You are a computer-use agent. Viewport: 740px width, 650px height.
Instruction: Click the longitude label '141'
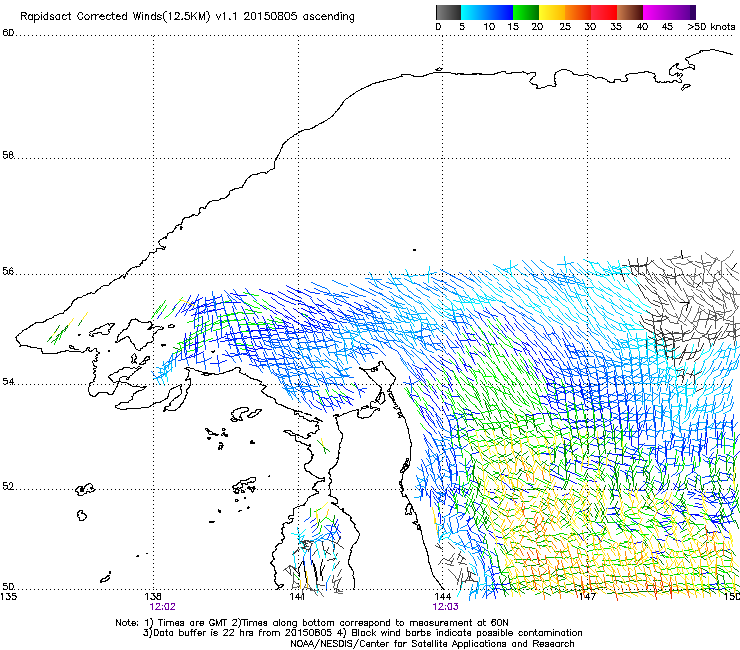click(x=297, y=596)
